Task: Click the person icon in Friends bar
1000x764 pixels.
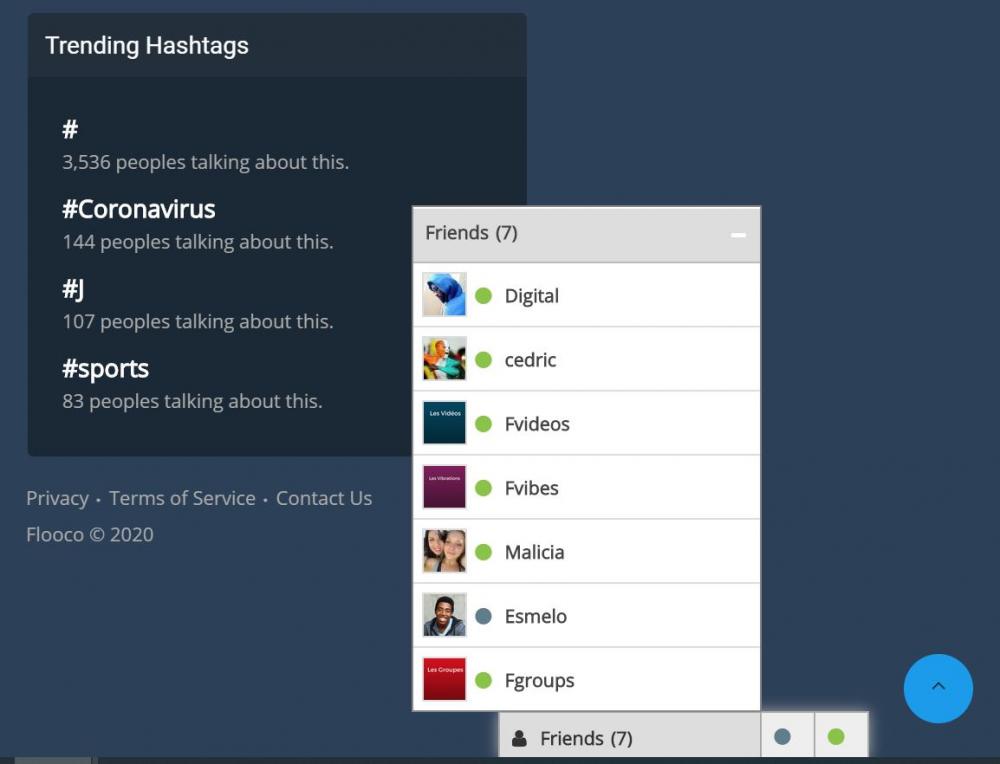Action: [519, 739]
